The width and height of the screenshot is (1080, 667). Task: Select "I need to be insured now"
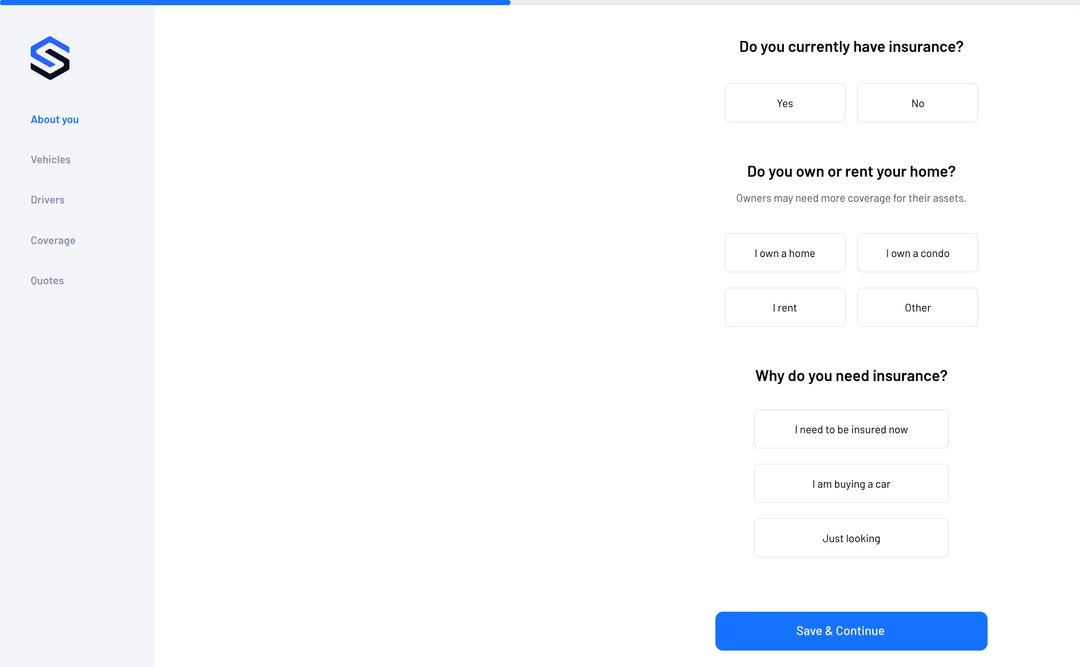click(851, 428)
